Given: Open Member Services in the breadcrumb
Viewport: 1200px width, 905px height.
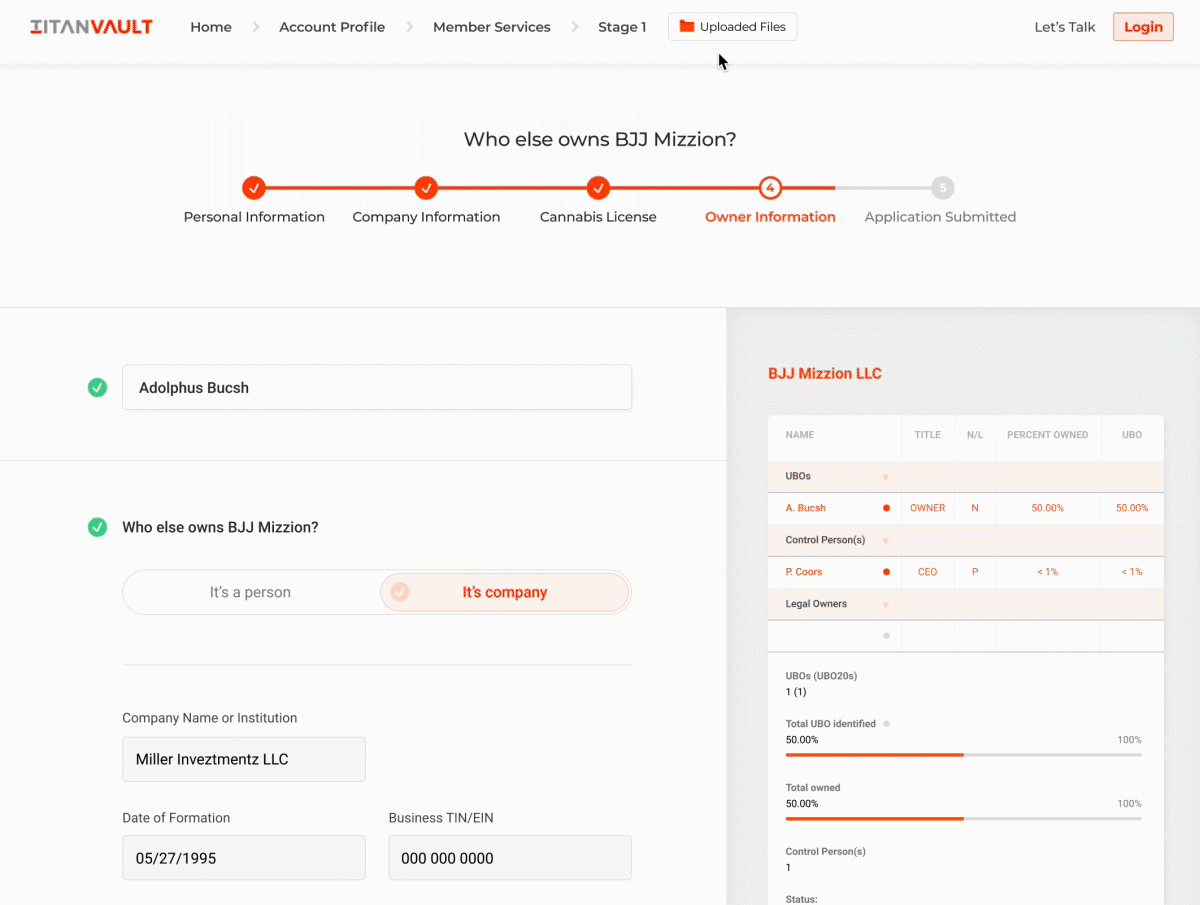Looking at the screenshot, I should point(492,27).
